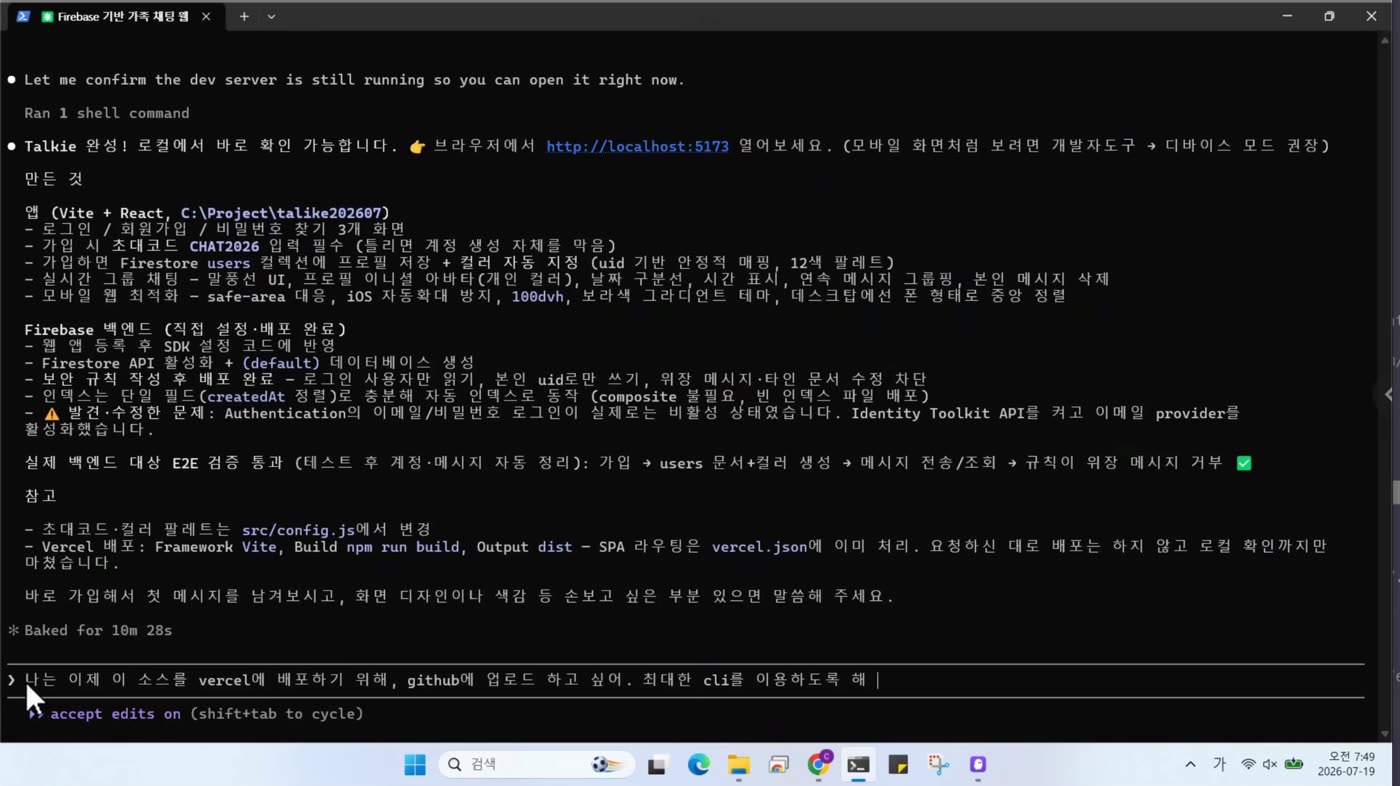Open the Sticky Notes taskbar icon
The image size is (1400, 786).
(898, 765)
